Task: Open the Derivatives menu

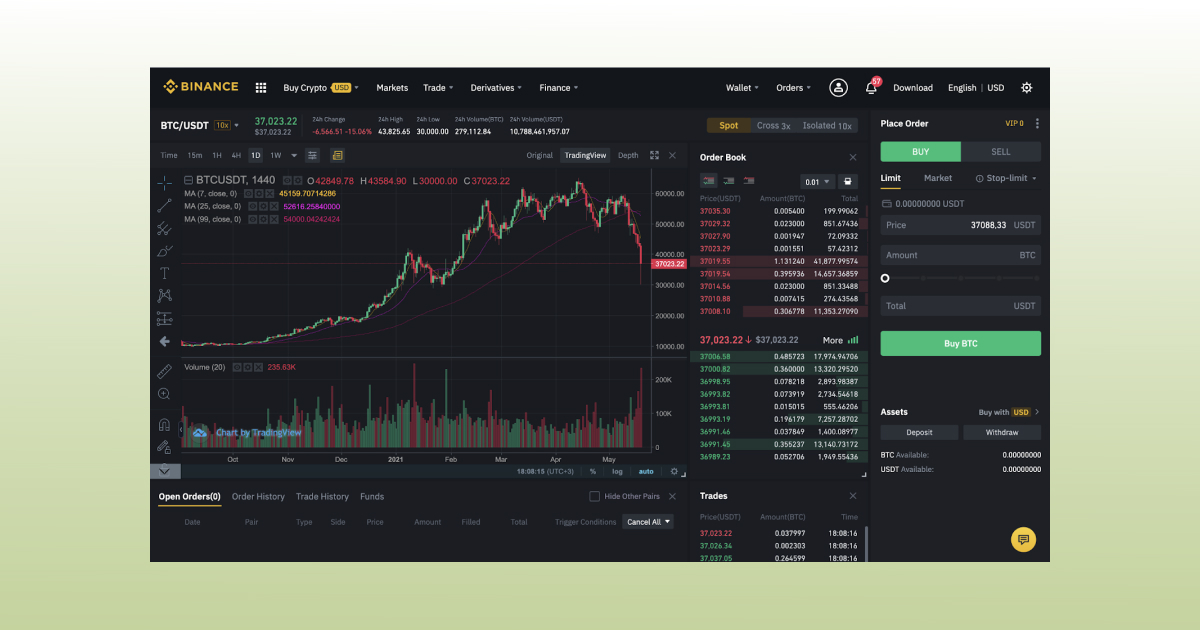Action: click(x=495, y=87)
